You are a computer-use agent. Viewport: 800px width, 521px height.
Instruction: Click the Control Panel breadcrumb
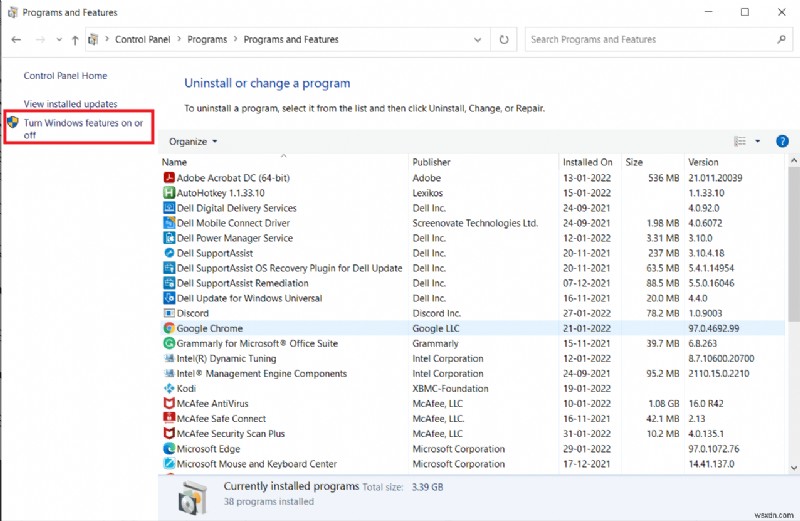[x=143, y=39]
